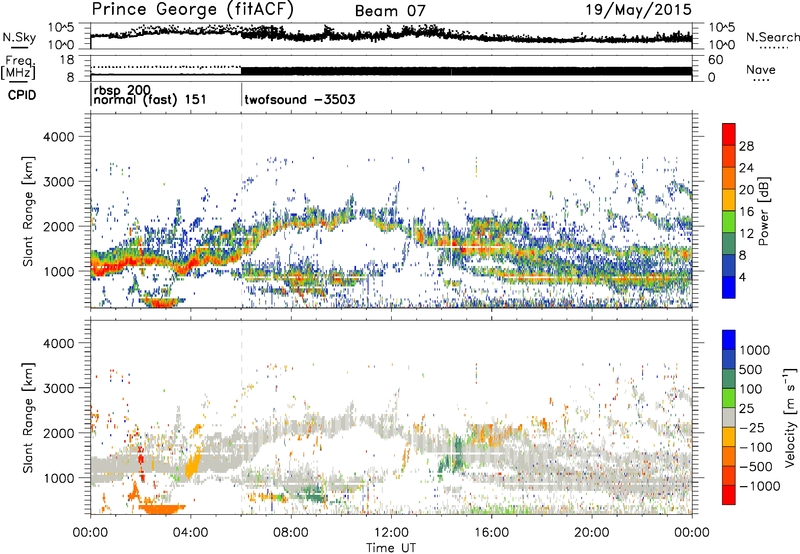Click the date '19/May/2015'
The height and width of the screenshot is (554, 800).
pos(638,9)
